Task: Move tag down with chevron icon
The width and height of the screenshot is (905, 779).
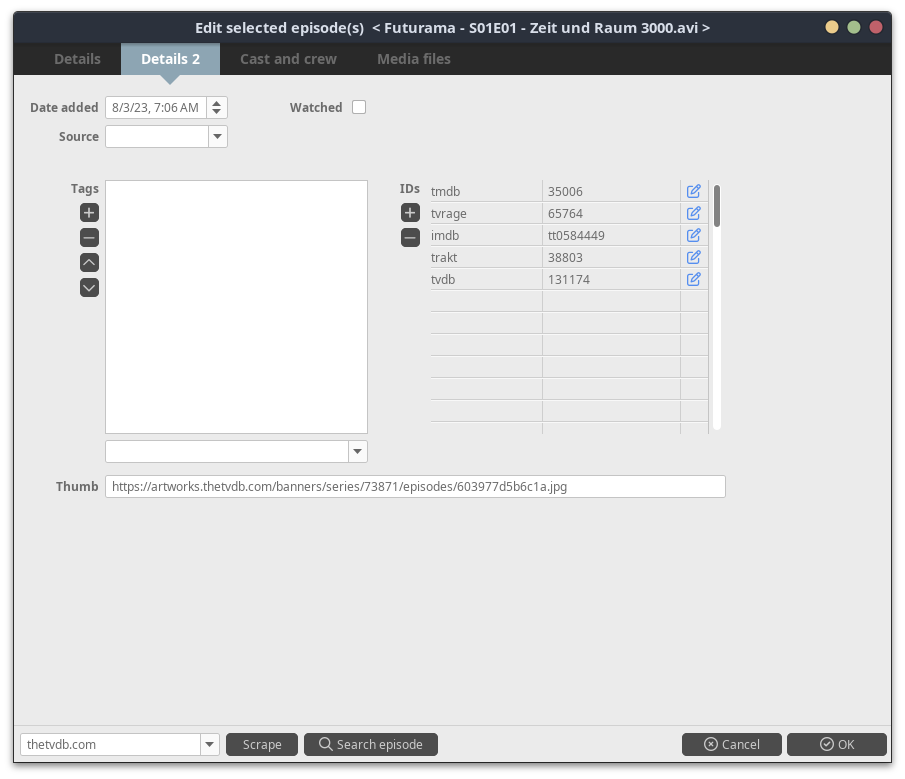Action: pos(89,288)
